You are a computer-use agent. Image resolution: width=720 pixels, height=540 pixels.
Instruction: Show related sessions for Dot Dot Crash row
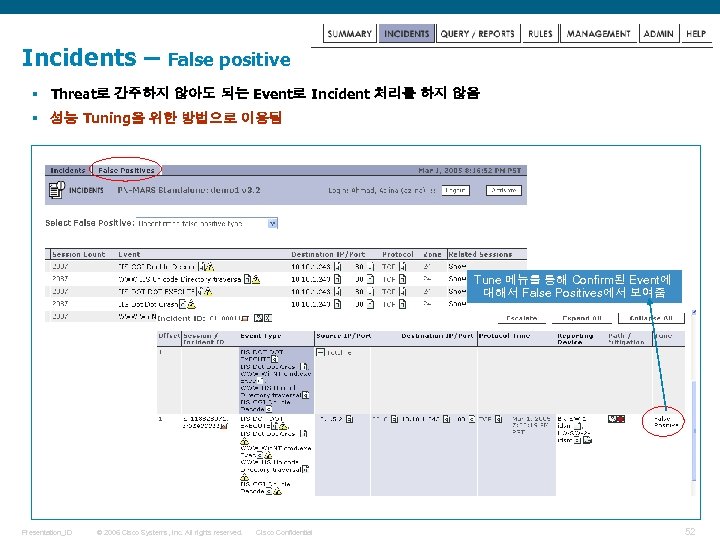tap(456, 304)
